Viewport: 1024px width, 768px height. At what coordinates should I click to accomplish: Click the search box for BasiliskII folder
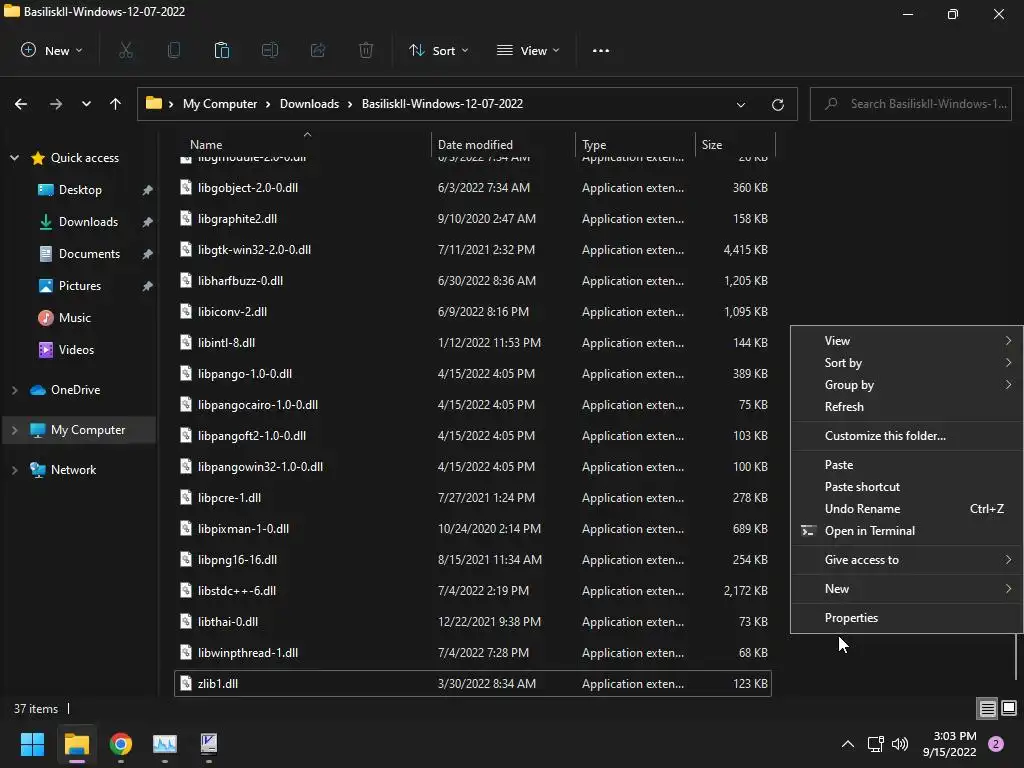pos(910,104)
